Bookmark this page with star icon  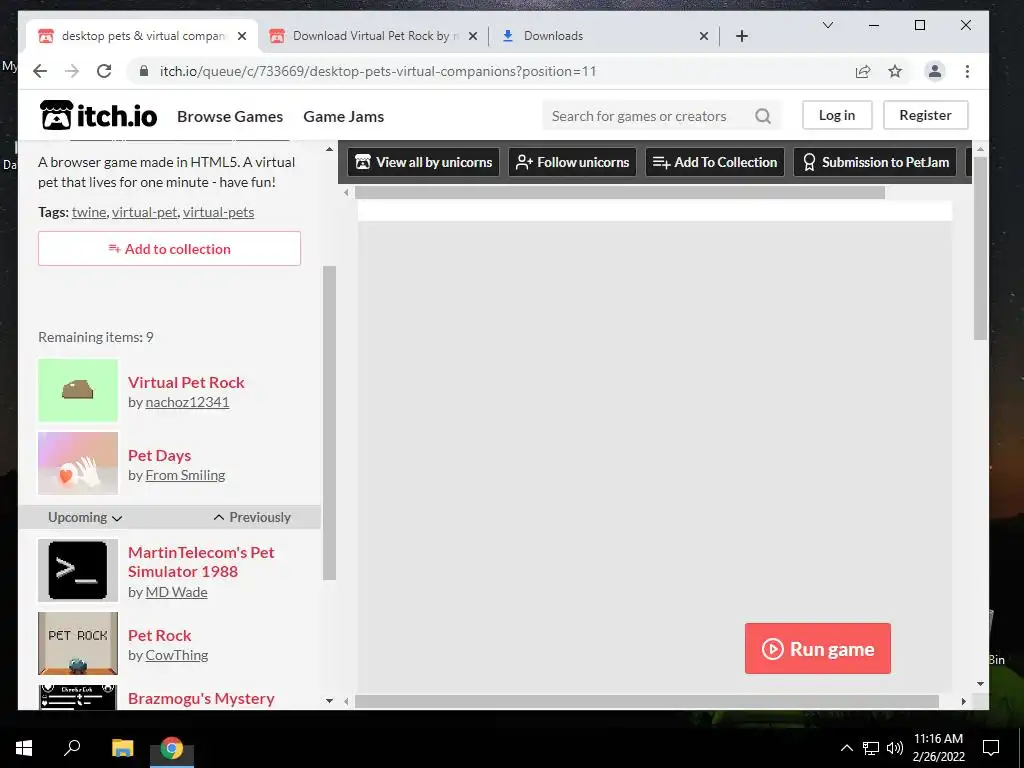[x=895, y=71]
